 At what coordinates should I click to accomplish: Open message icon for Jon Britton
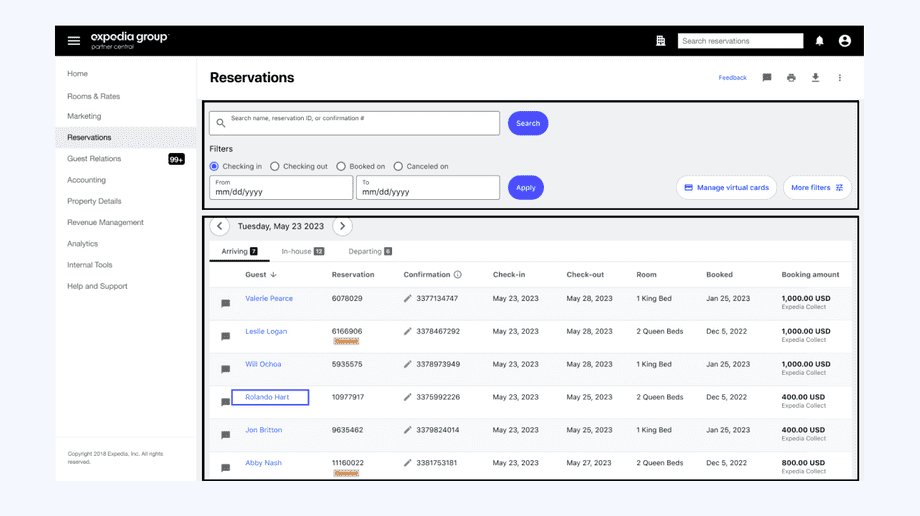coord(225,435)
